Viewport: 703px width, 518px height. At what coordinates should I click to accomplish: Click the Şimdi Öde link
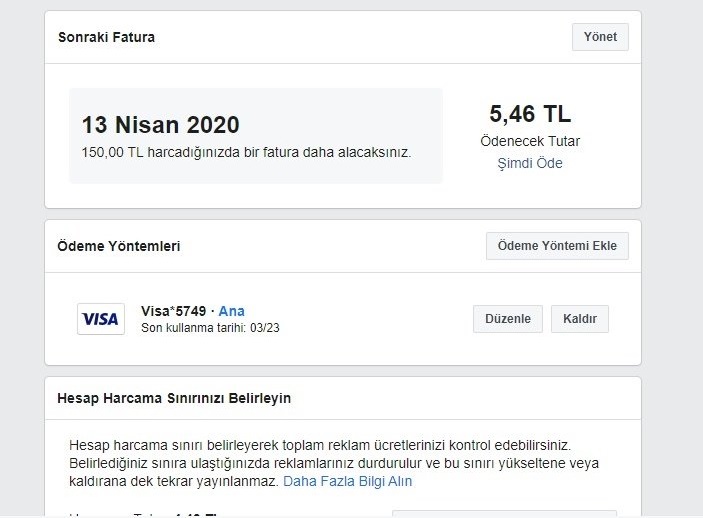[x=530, y=163]
